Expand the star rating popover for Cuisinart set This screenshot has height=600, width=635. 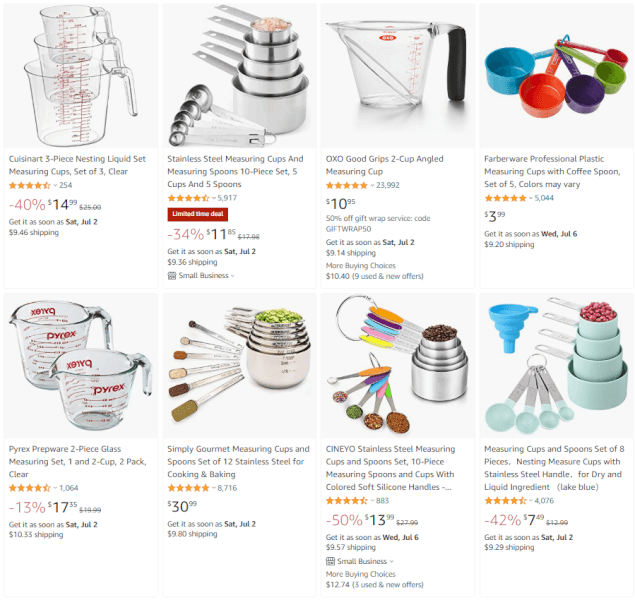55,185
